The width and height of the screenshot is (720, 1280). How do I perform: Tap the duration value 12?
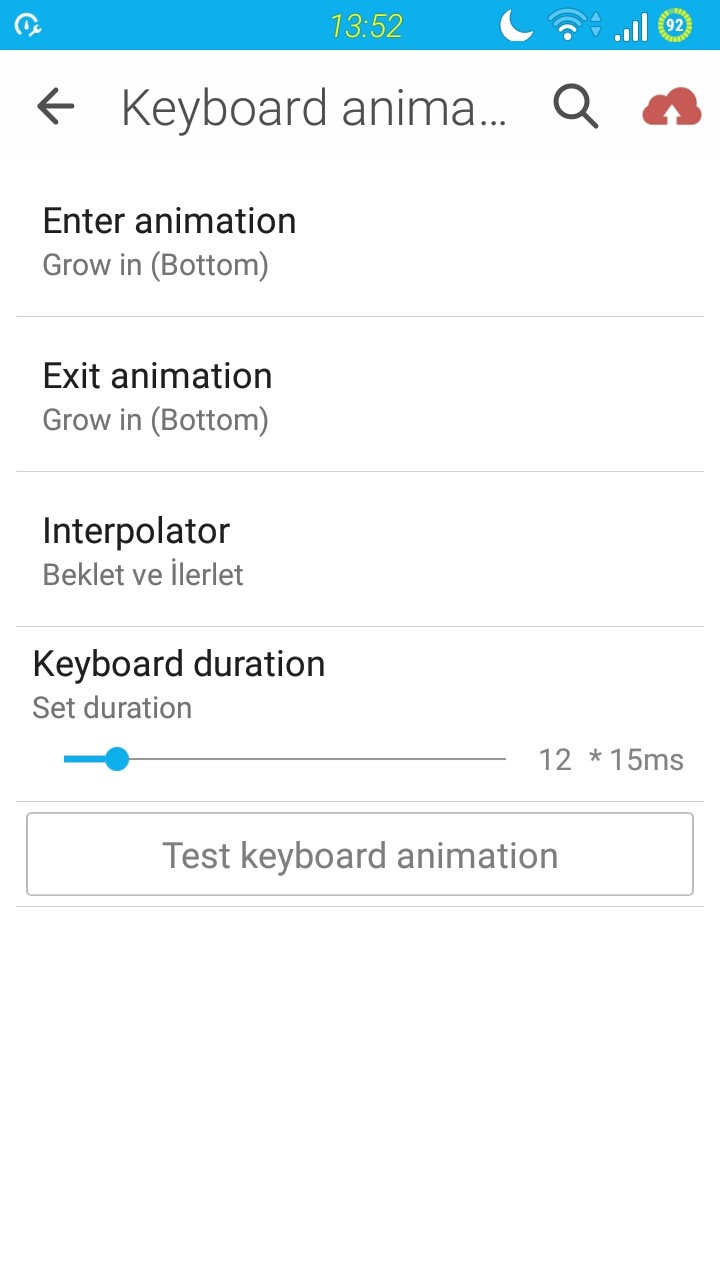pyautogui.click(x=555, y=760)
